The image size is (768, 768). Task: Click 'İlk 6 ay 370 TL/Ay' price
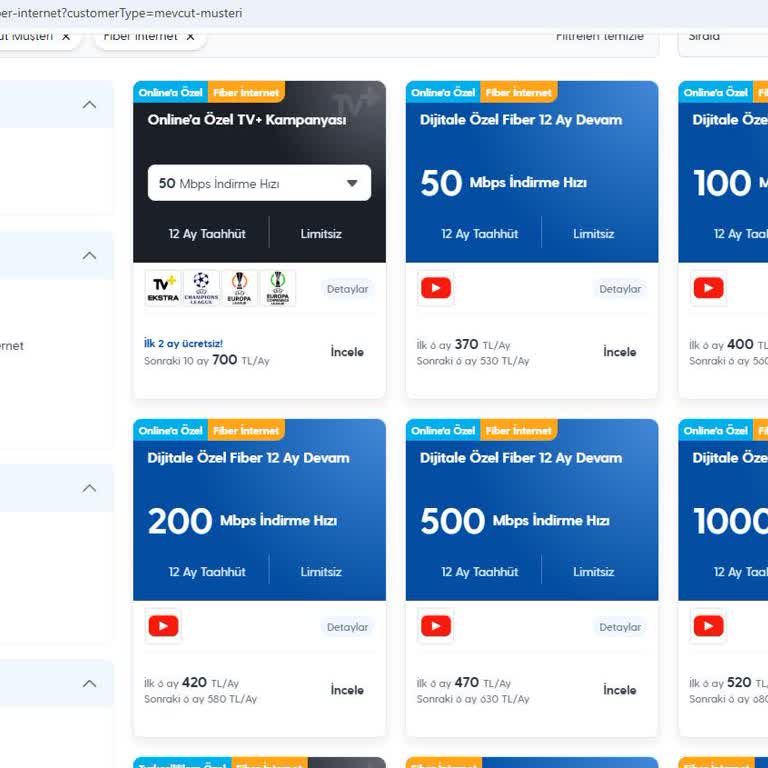463,344
